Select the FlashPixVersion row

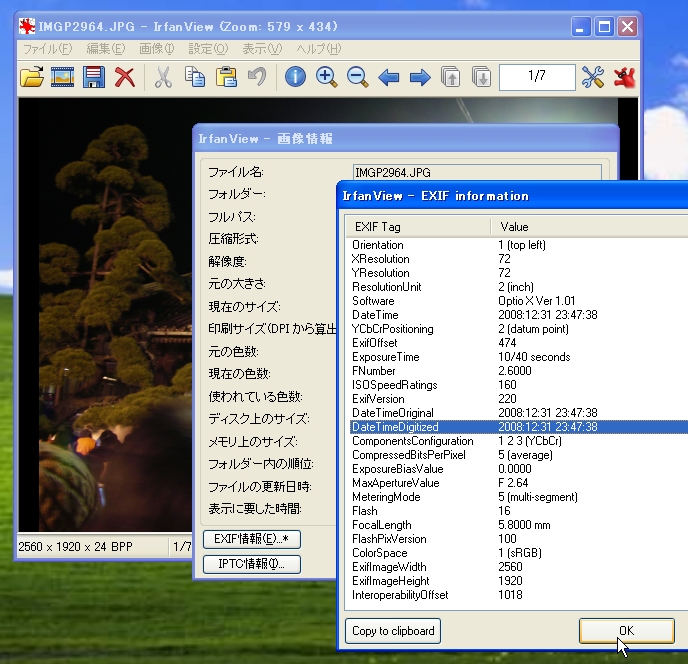pos(519,539)
